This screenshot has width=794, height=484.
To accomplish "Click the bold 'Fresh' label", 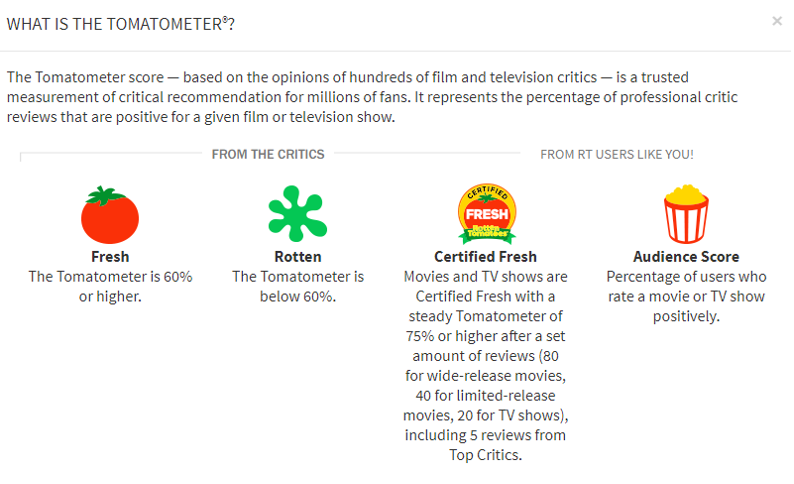I will click(x=110, y=257).
